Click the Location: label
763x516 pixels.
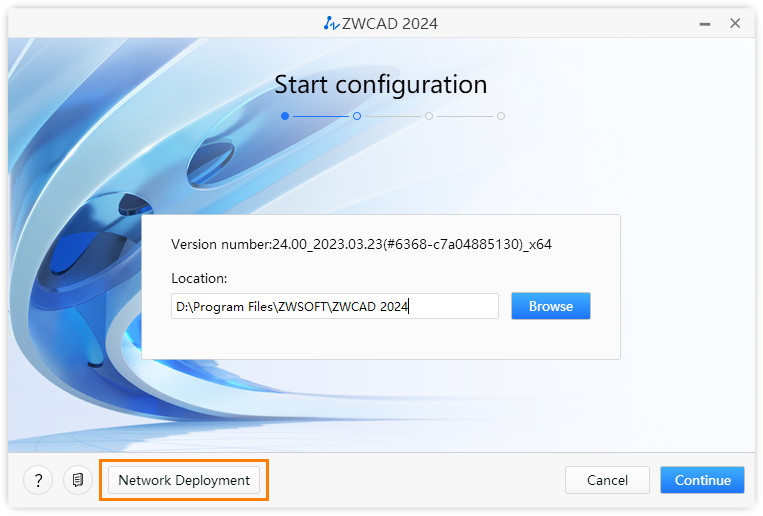[199, 278]
